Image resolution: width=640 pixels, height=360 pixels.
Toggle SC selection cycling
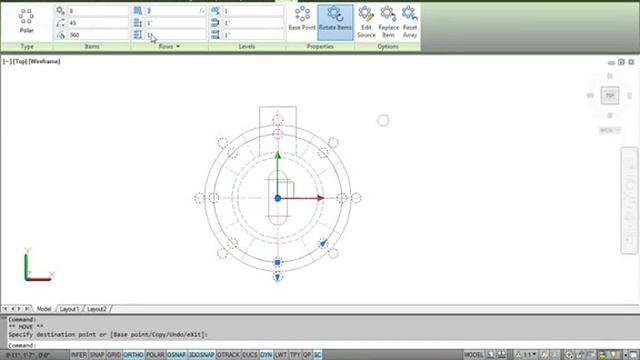coord(318,355)
